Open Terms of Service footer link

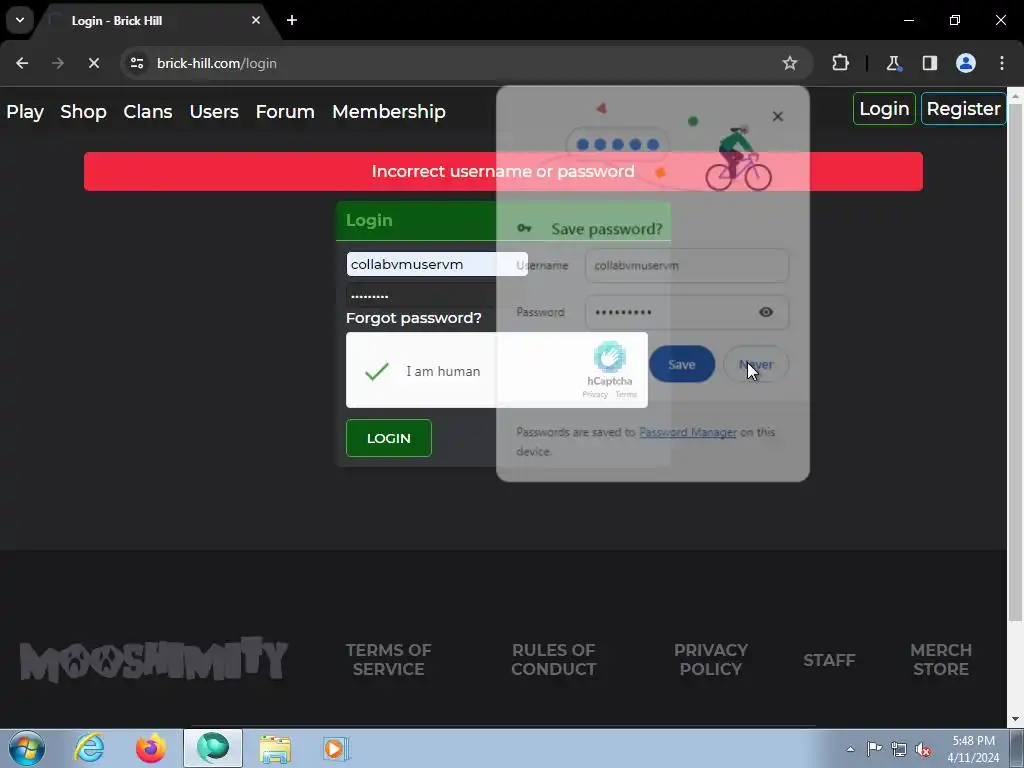click(x=389, y=660)
